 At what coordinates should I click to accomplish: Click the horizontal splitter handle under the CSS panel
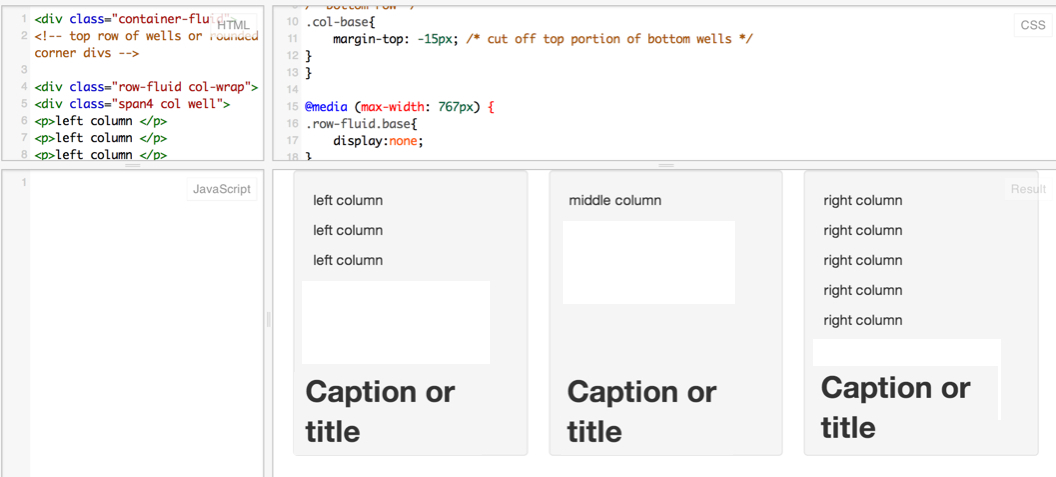[666, 165]
